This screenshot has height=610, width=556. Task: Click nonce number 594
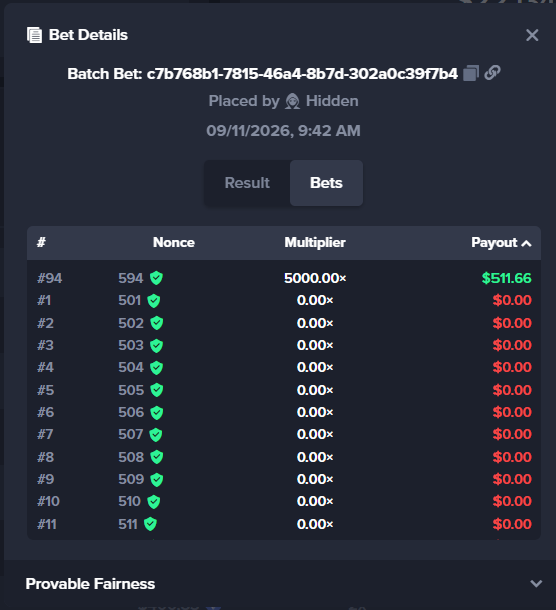(x=131, y=278)
